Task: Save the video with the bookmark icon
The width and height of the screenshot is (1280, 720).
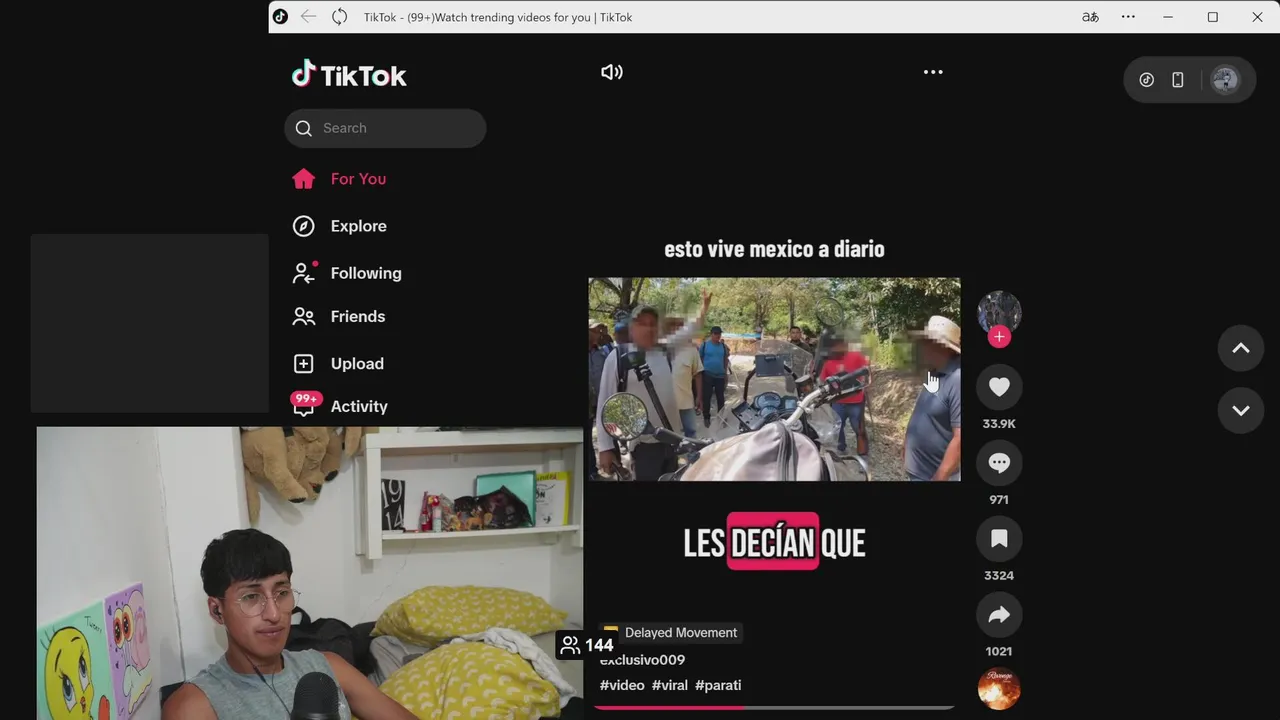Action: pyautogui.click(x=999, y=539)
